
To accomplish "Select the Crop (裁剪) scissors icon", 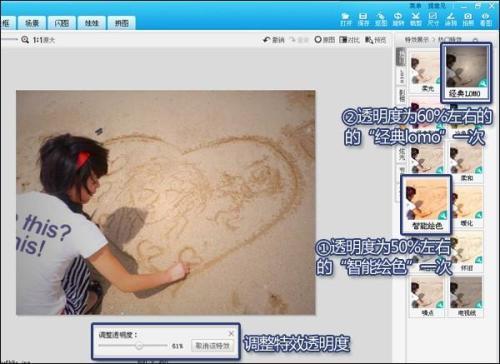I will point(415,19).
